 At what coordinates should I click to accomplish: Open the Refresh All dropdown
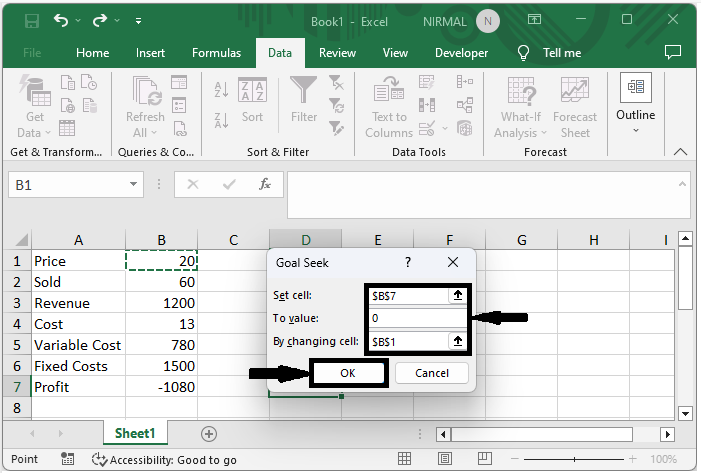click(145, 107)
